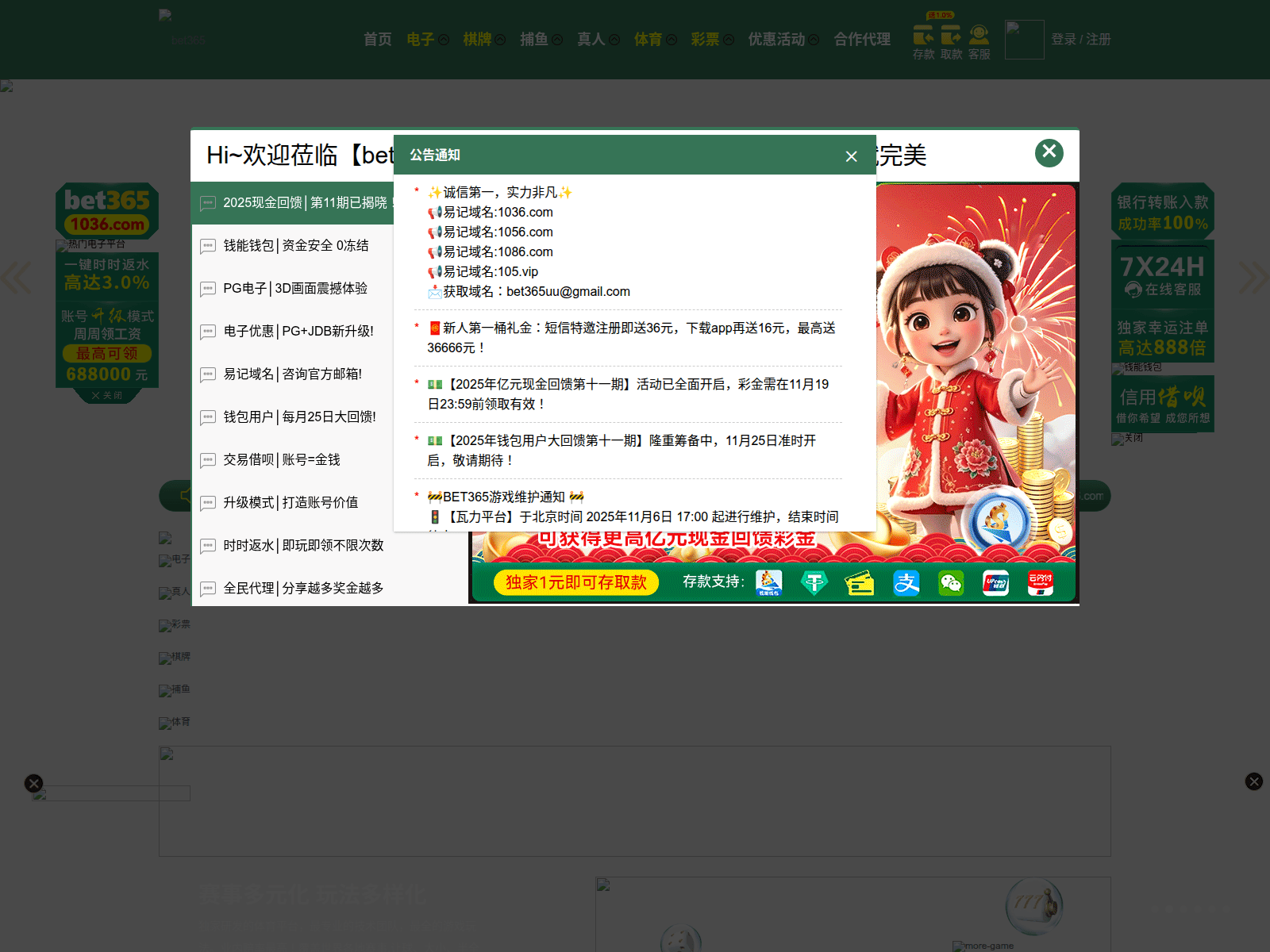Click the 易记域名:1086.com announcement line
Screen dimensions: 1270x952
tap(491, 252)
